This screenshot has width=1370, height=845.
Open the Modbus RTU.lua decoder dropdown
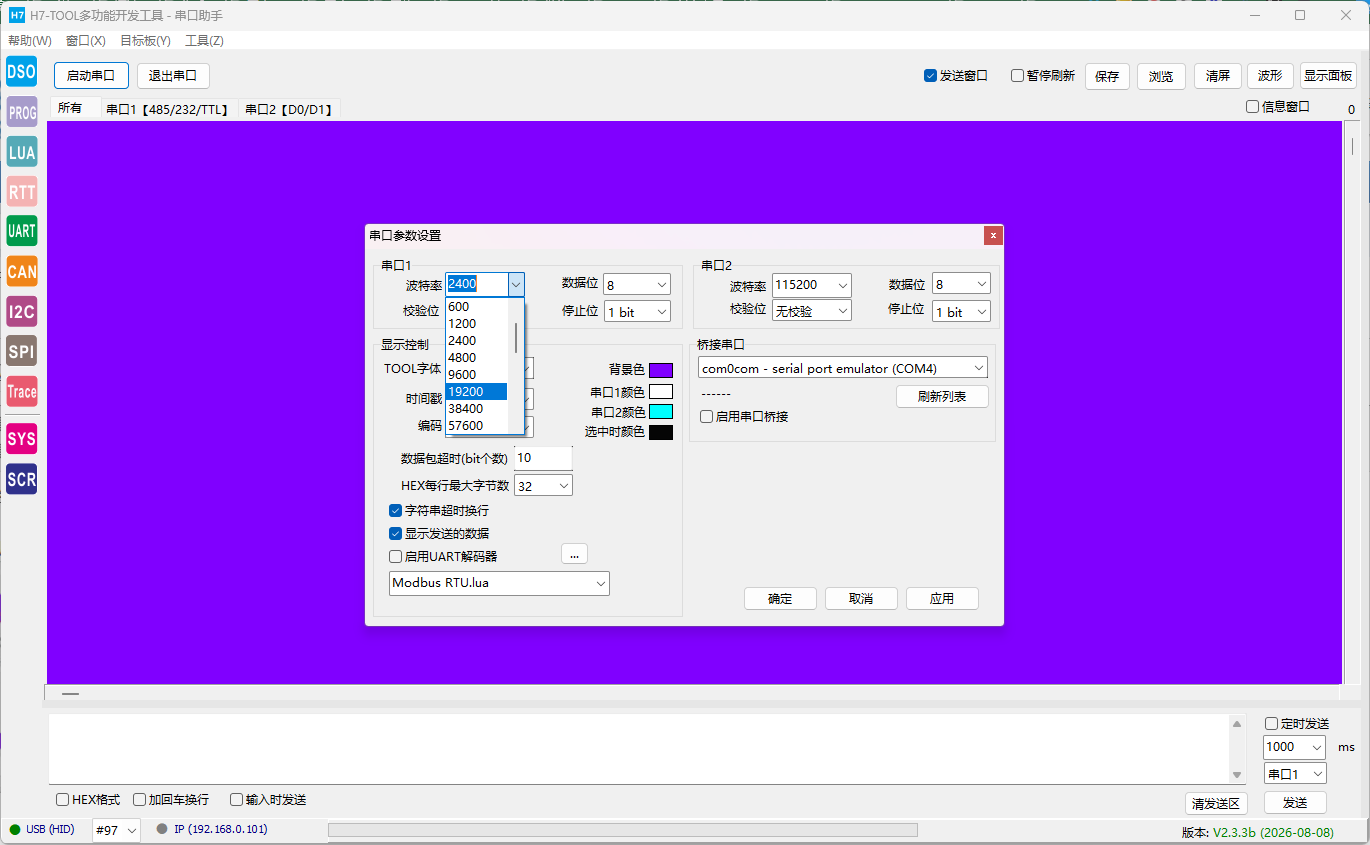coord(499,583)
